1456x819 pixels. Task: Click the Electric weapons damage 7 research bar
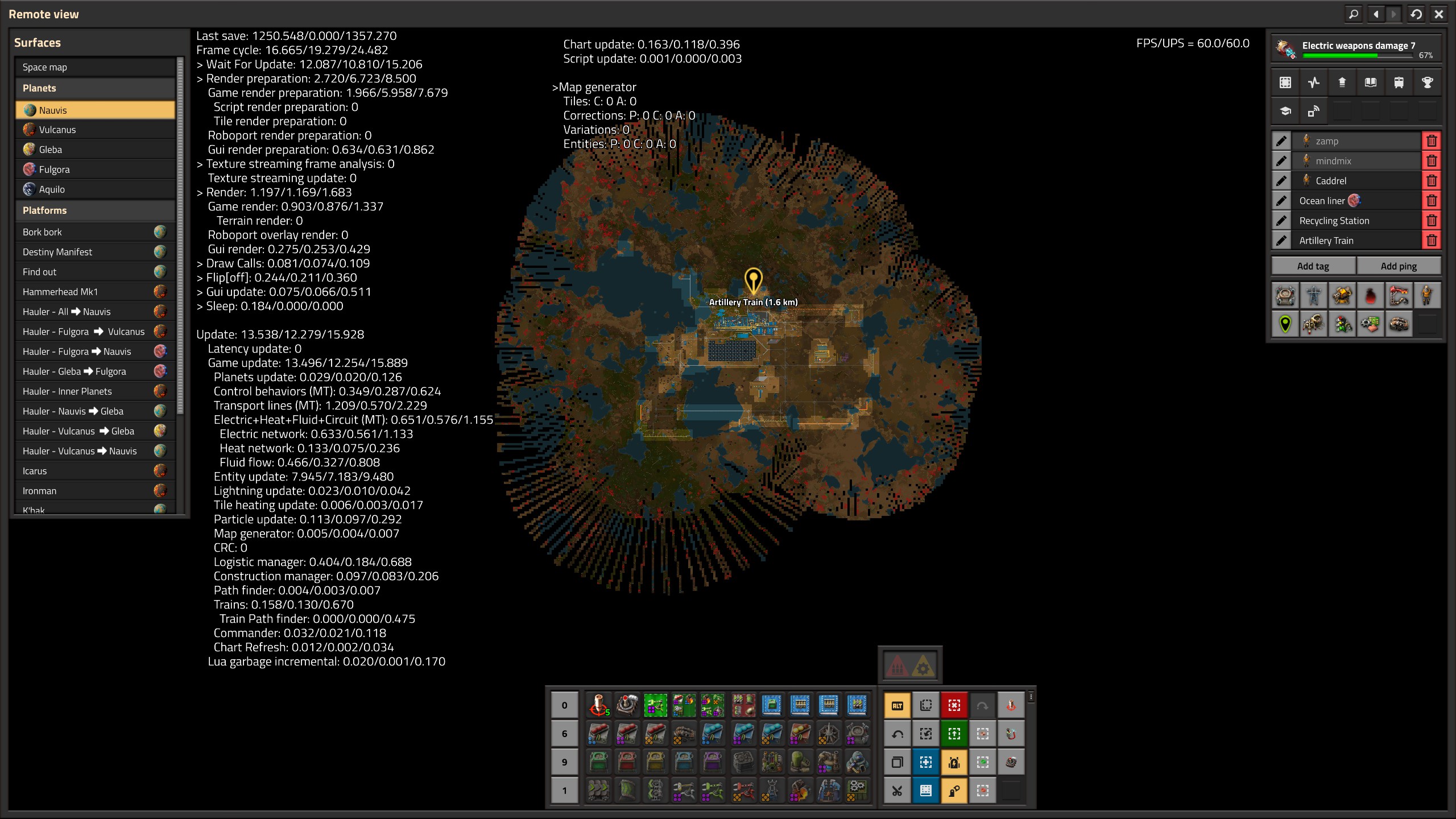click(1356, 49)
